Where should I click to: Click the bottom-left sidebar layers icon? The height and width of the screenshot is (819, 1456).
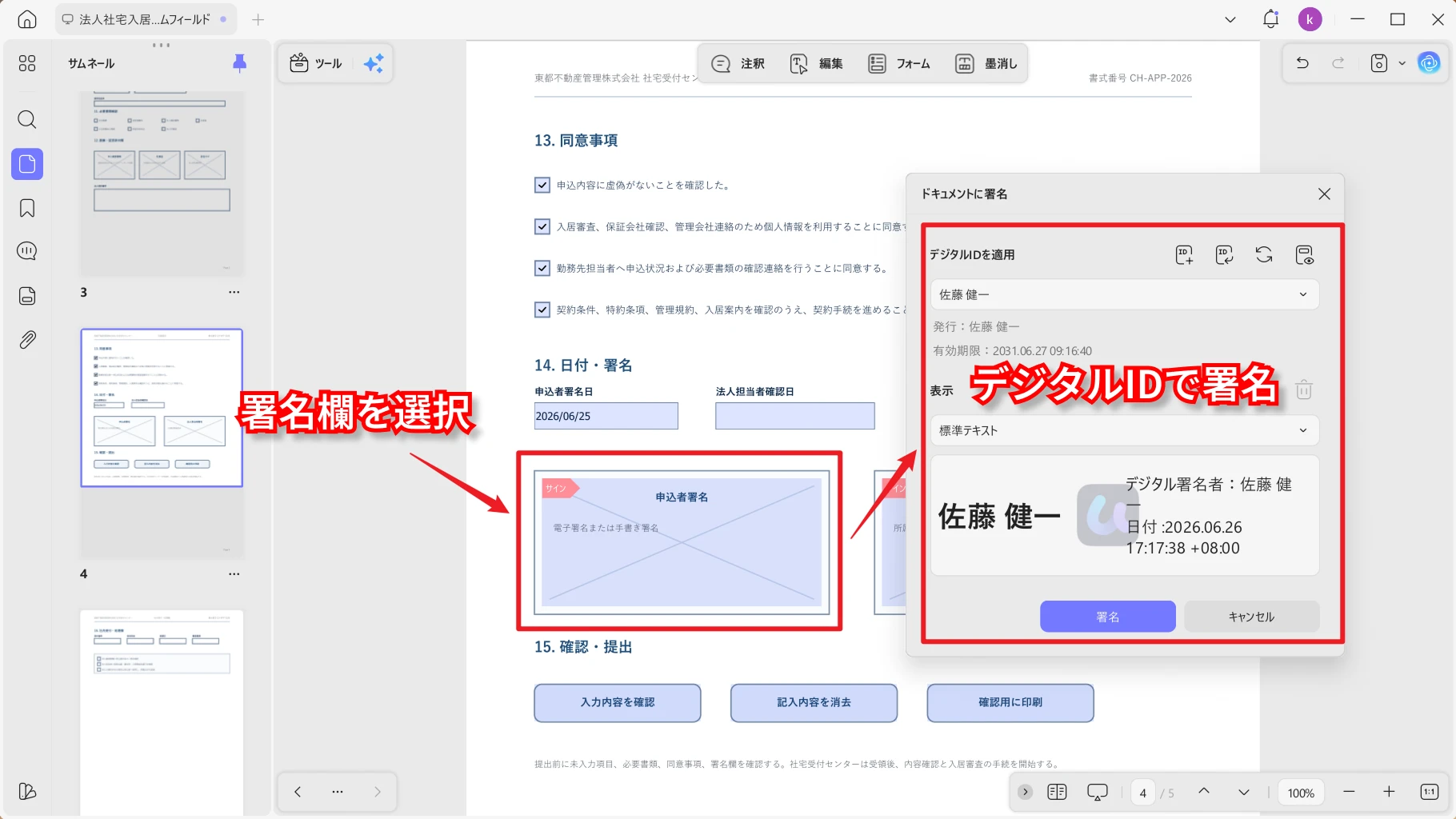click(27, 791)
